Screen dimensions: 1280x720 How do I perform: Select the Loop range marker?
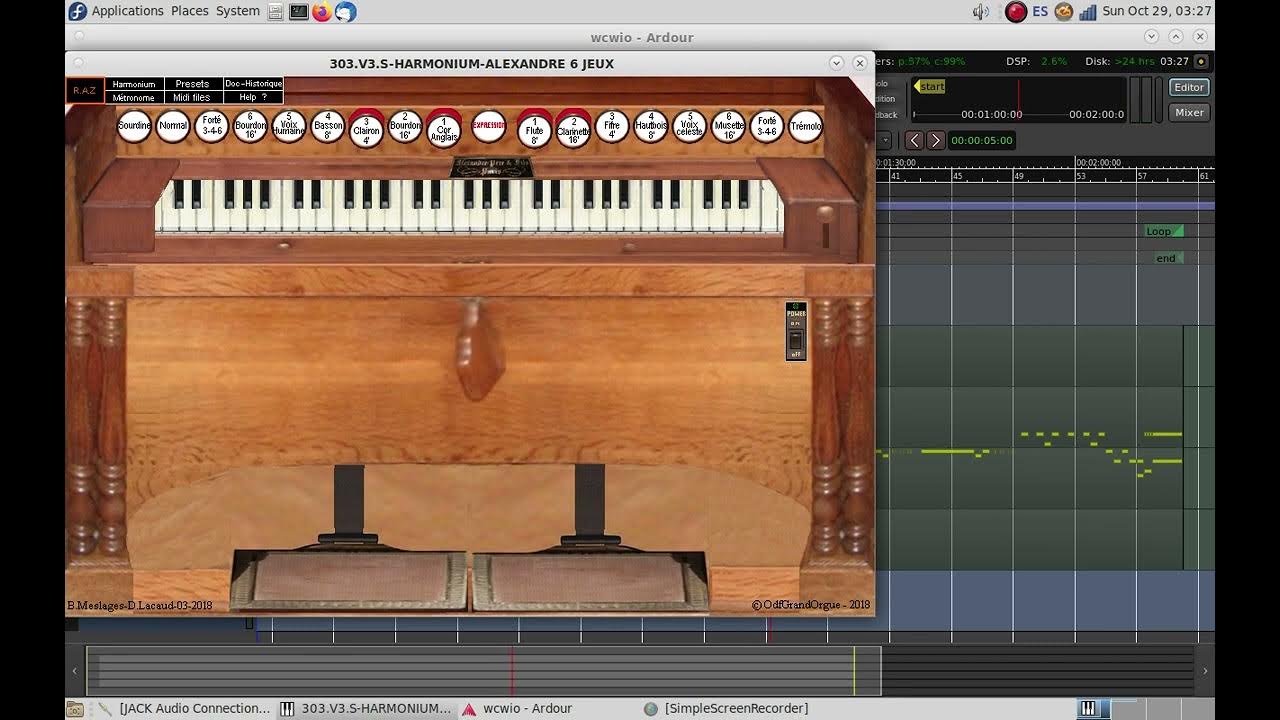[1163, 231]
